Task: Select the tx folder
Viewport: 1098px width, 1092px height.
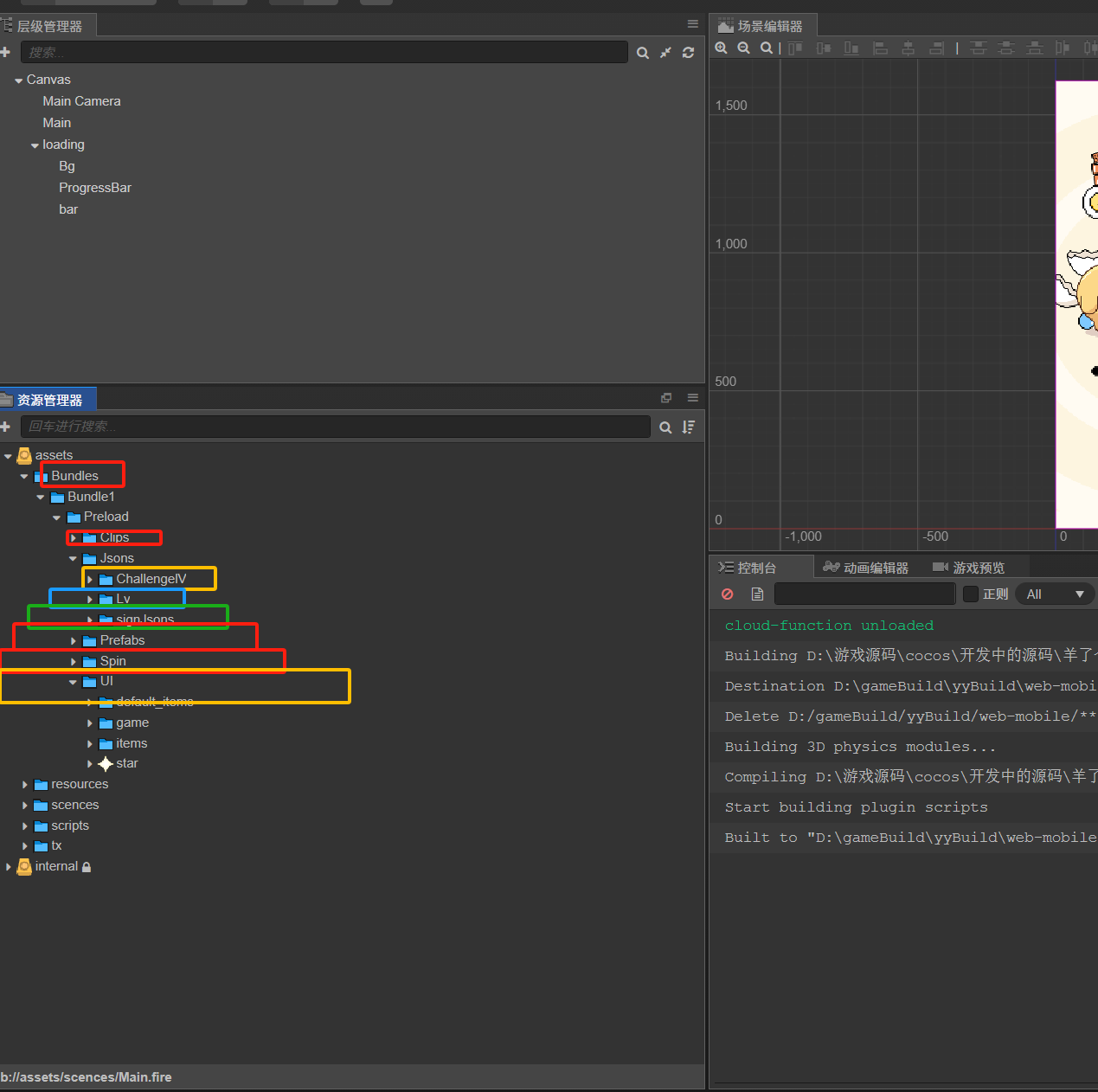Action: point(56,845)
